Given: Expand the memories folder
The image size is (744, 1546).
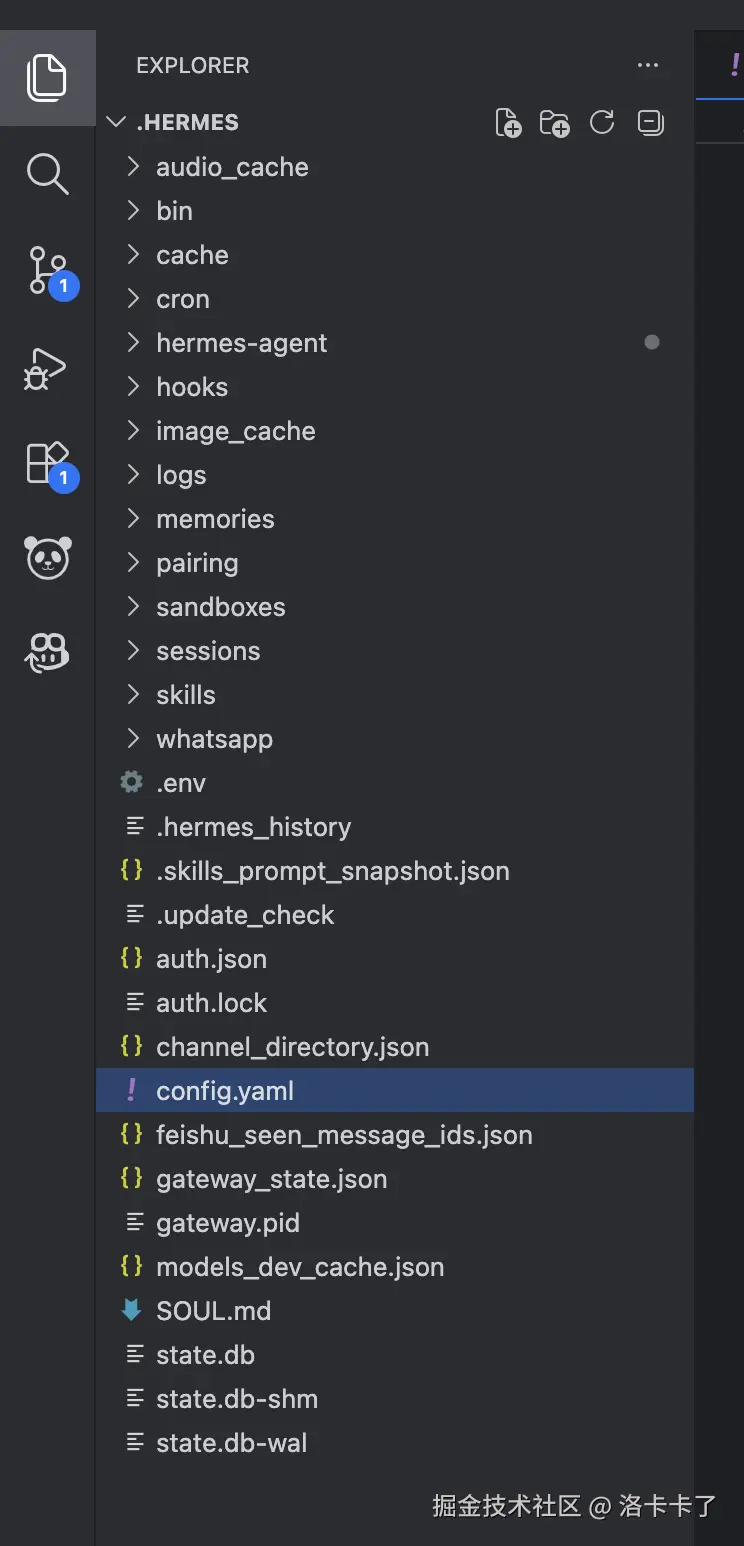Looking at the screenshot, I should [214, 519].
